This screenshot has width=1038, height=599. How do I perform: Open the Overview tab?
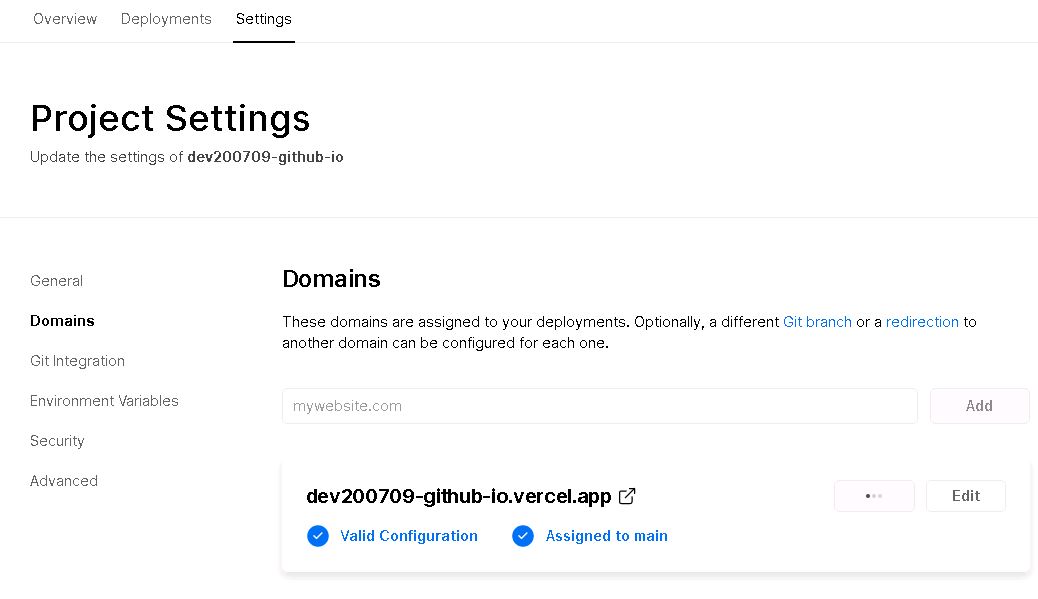click(x=65, y=19)
